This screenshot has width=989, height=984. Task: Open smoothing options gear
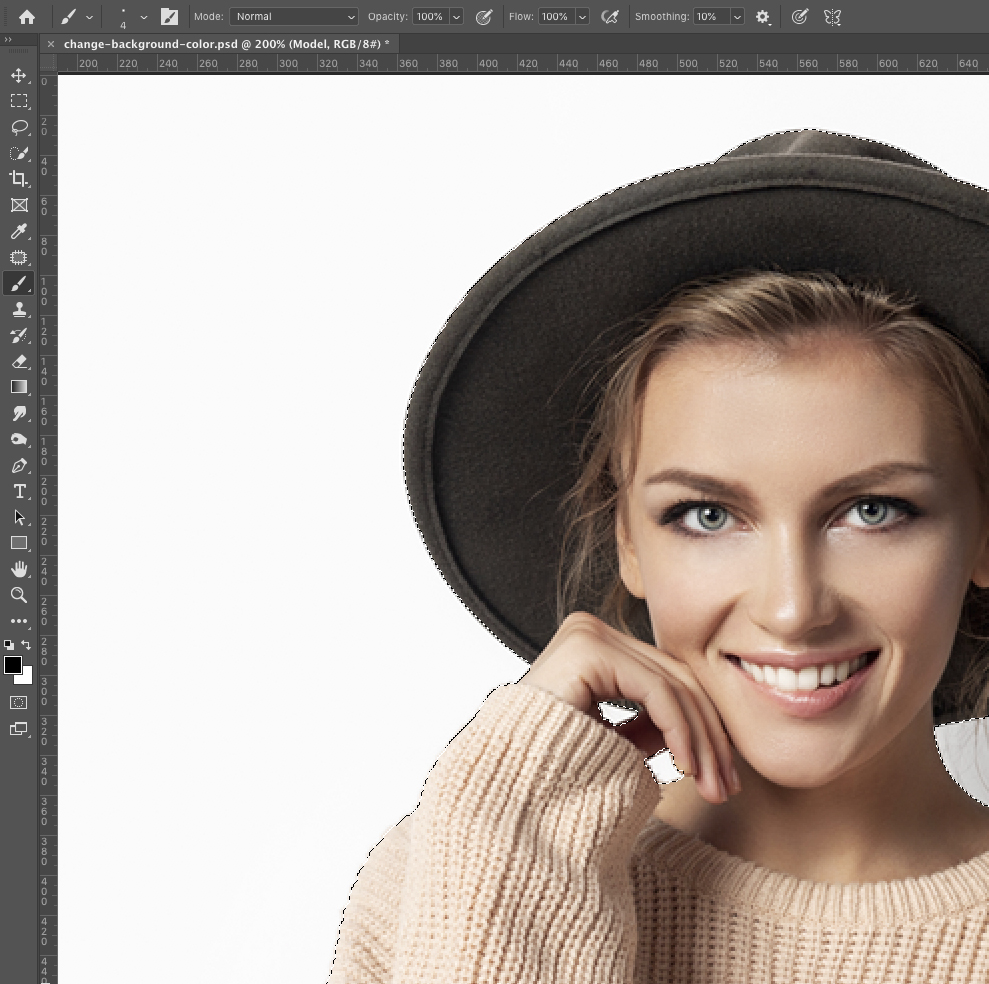(763, 17)
